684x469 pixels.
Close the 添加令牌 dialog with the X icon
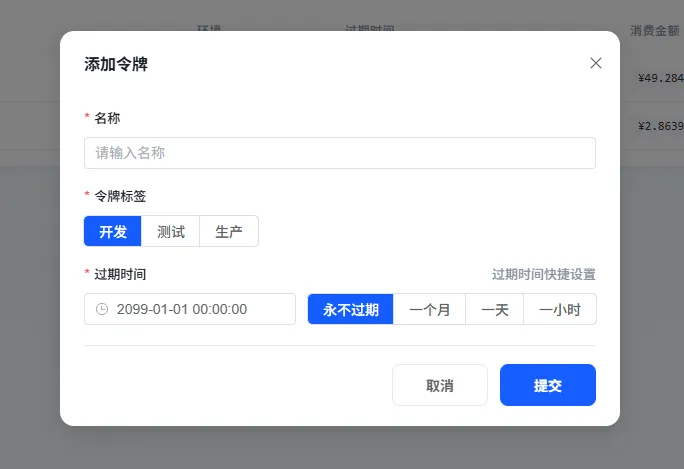(x=595, y=63)
